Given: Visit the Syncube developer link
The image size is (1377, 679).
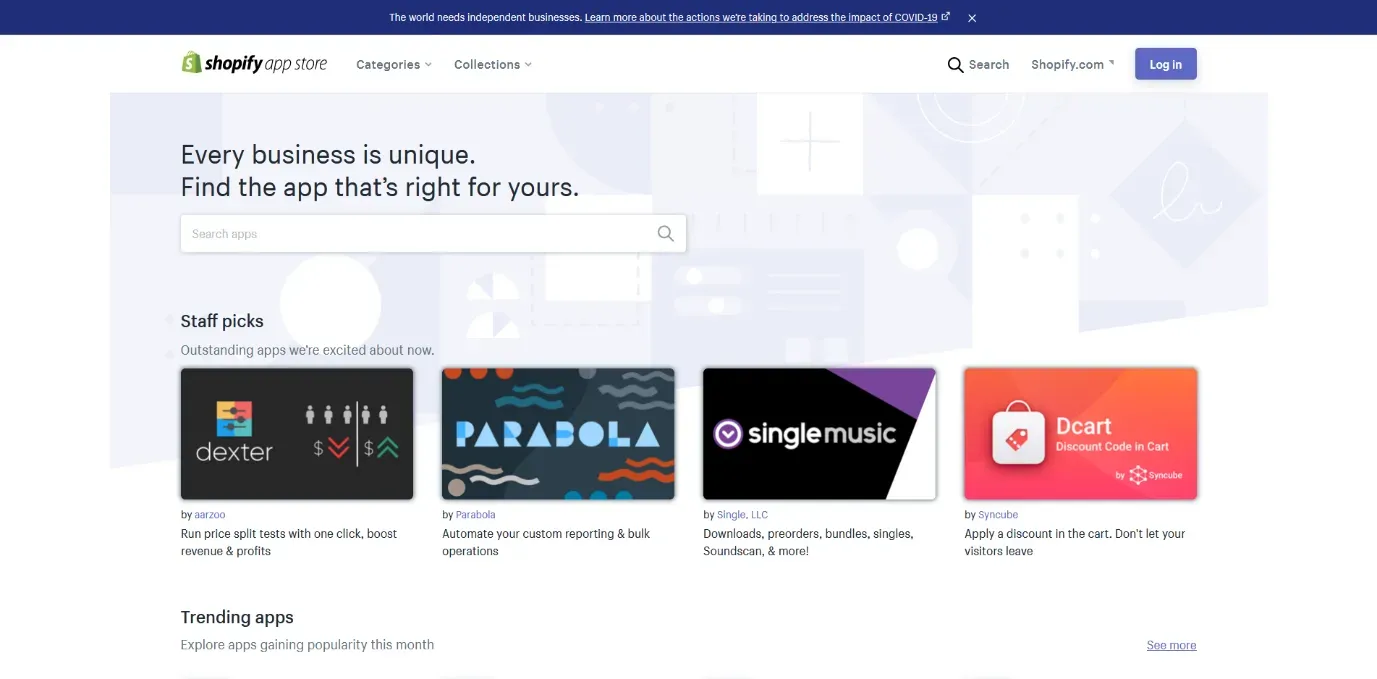Looking at the screenshot, I should pos(998,515).
